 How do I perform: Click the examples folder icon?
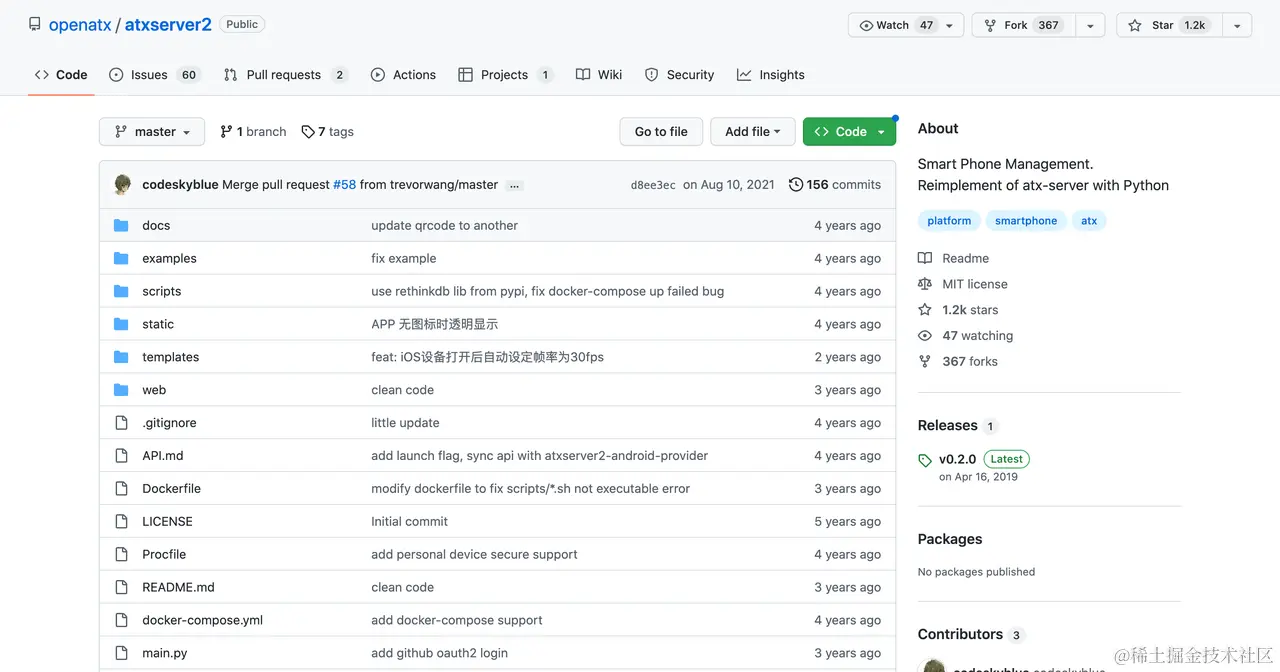(x=121, y=258)
